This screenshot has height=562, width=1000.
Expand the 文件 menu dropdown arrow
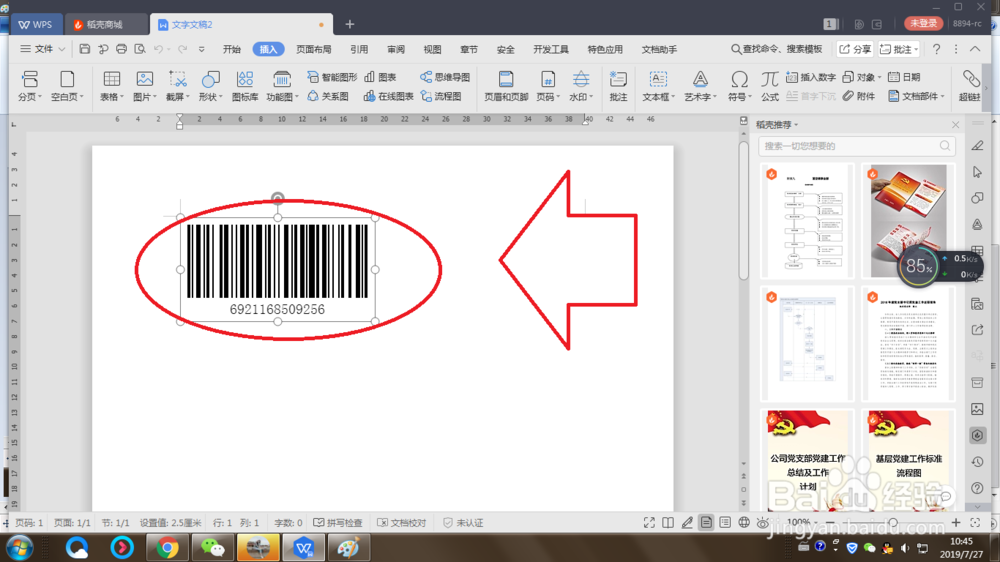pos(62,49)
